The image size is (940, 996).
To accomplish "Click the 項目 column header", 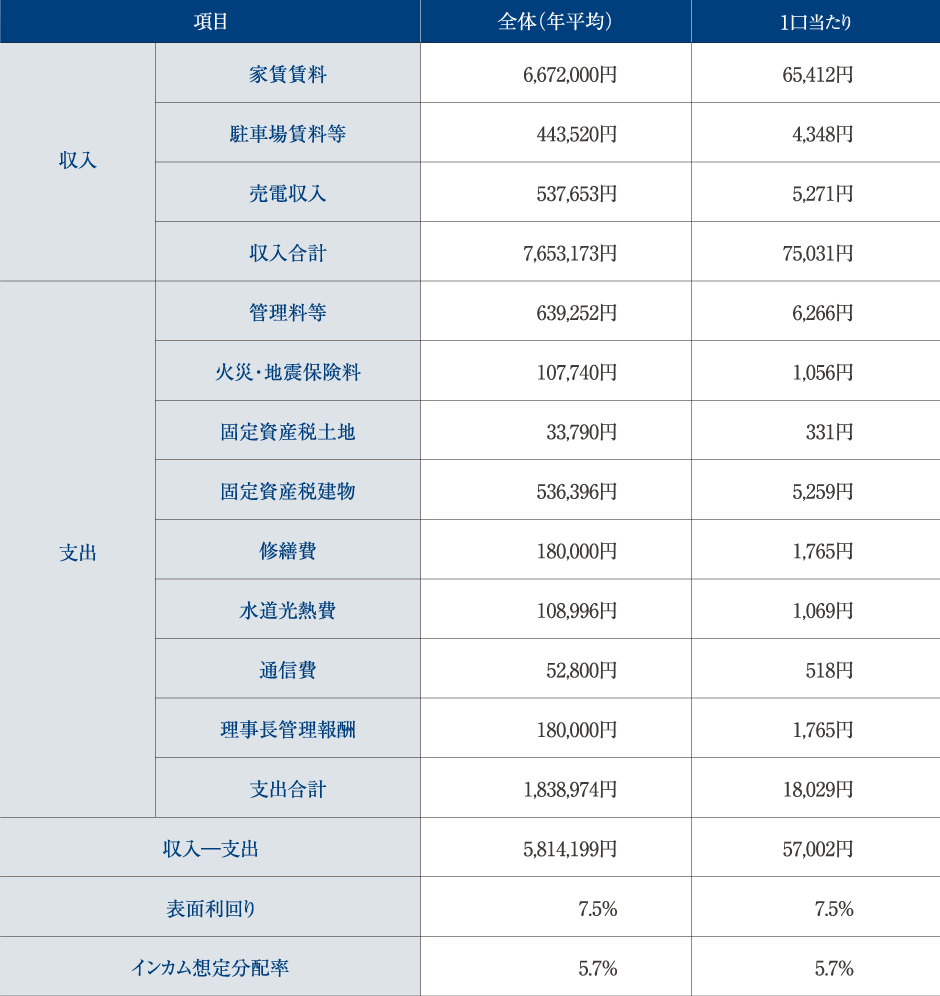I will 210,22.
